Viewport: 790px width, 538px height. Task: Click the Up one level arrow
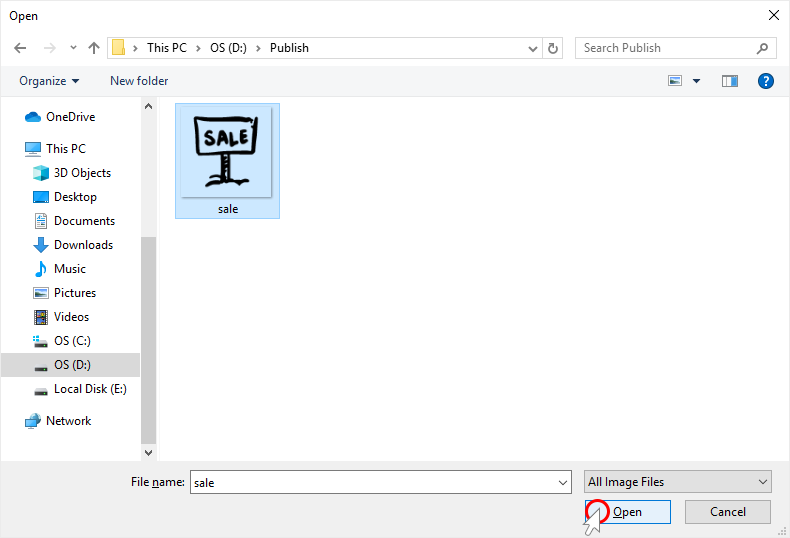[94, 48]
